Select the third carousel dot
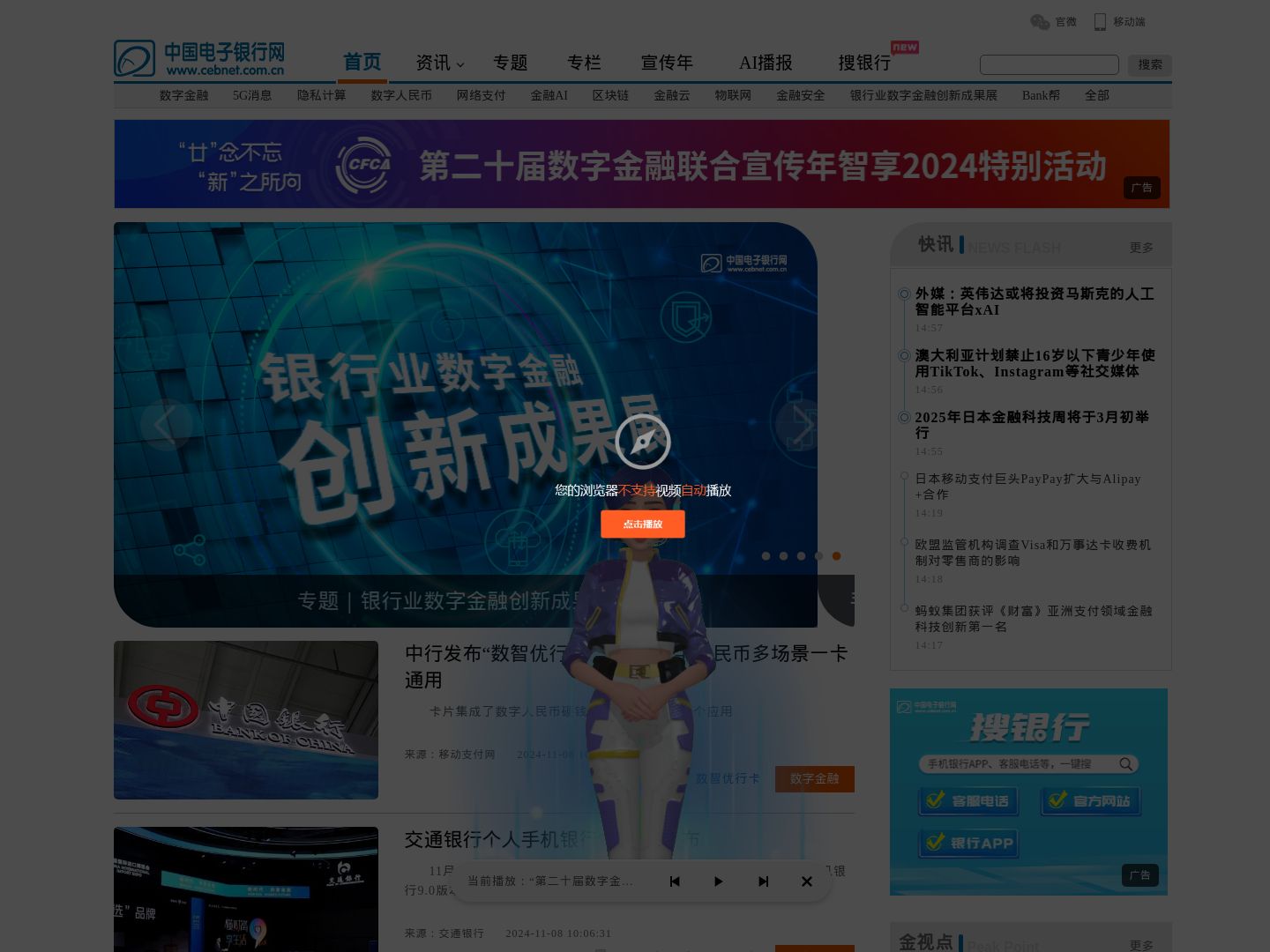Viewport: 1270px width, 952px height. (x=801, y=556)
